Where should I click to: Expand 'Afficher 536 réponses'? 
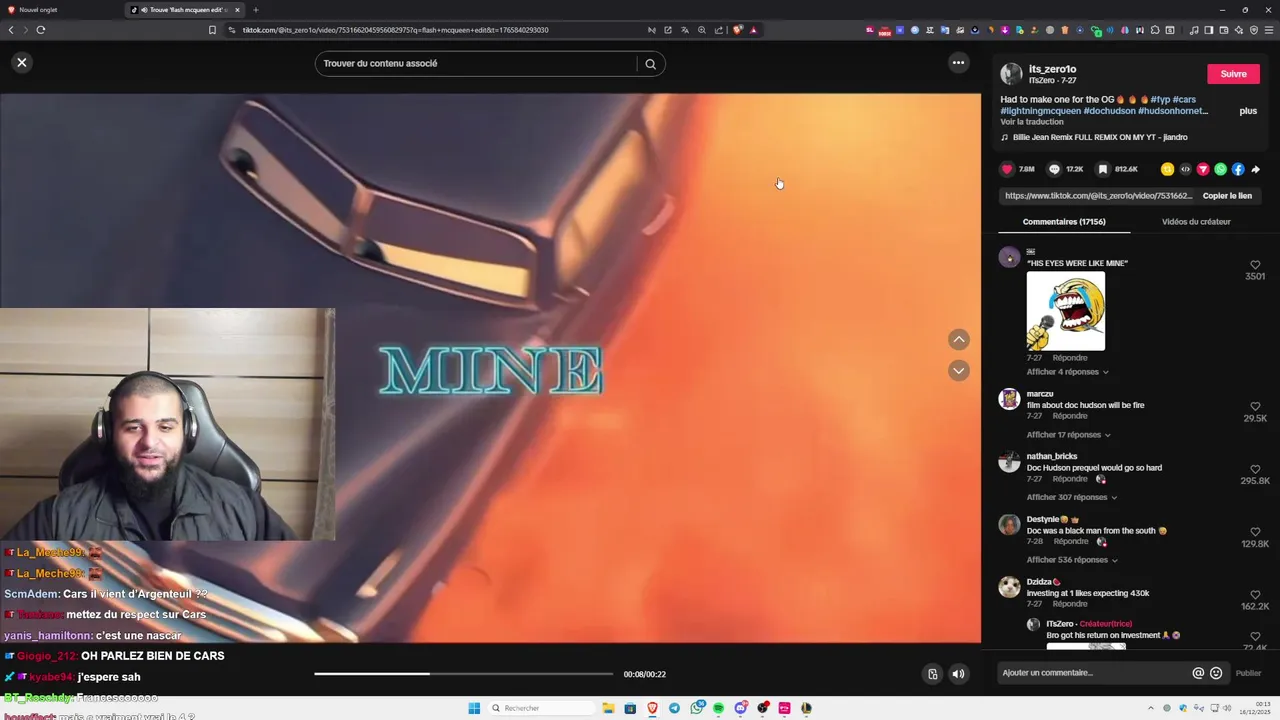tap(1071, 560)
